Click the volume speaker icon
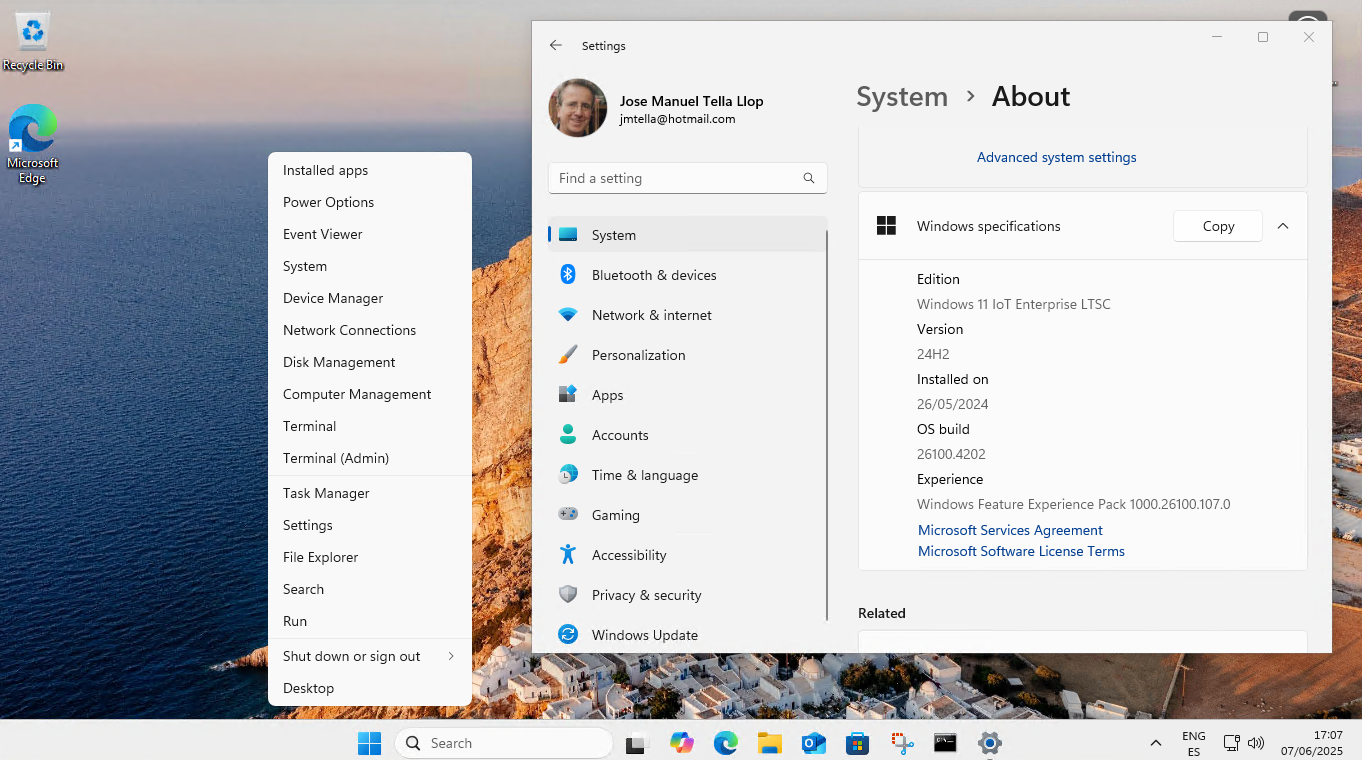This screenshot has width=1362, height=760. [1256, 743]
